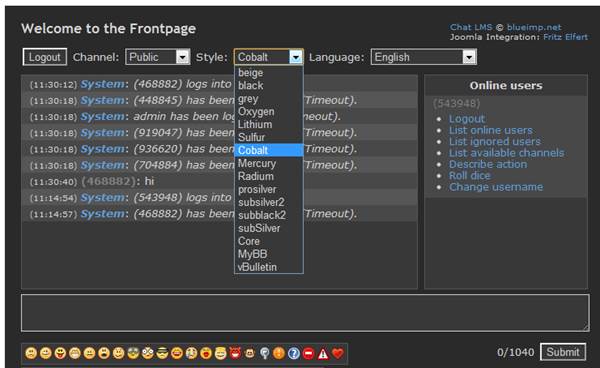
Task: Click the (543948) logs into message
Action: (x=220, y=197)
